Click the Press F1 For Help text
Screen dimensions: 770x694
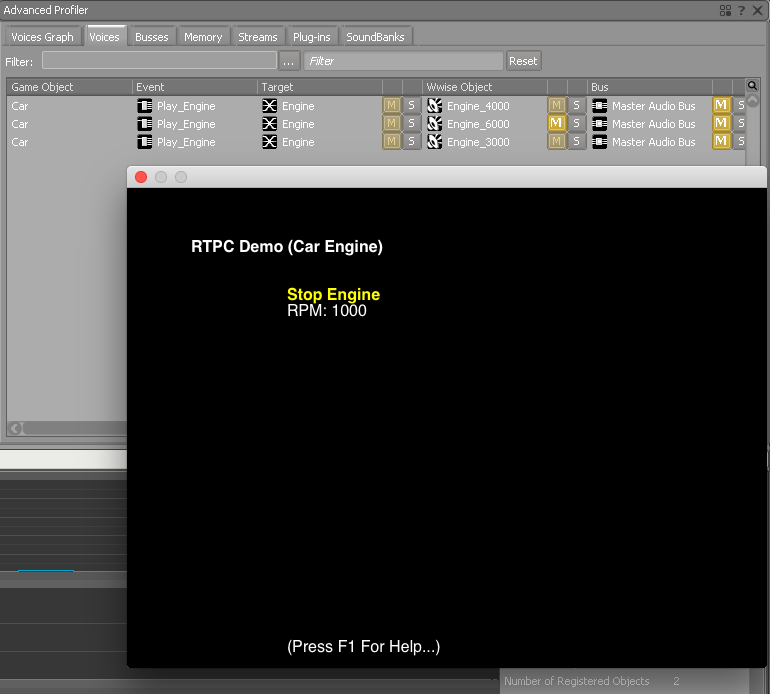pyautogui.click(x=363, y=646)
